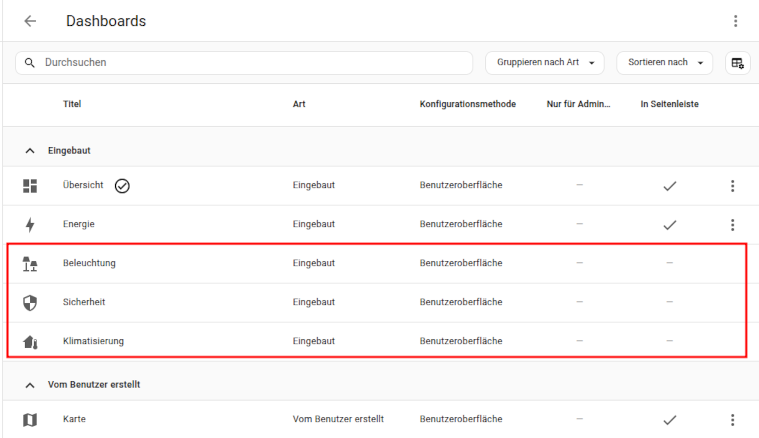Viewport: 759px width, 438px height.
Task: Sort by In Seitenleiste column header
Action: tap(669, 104)
